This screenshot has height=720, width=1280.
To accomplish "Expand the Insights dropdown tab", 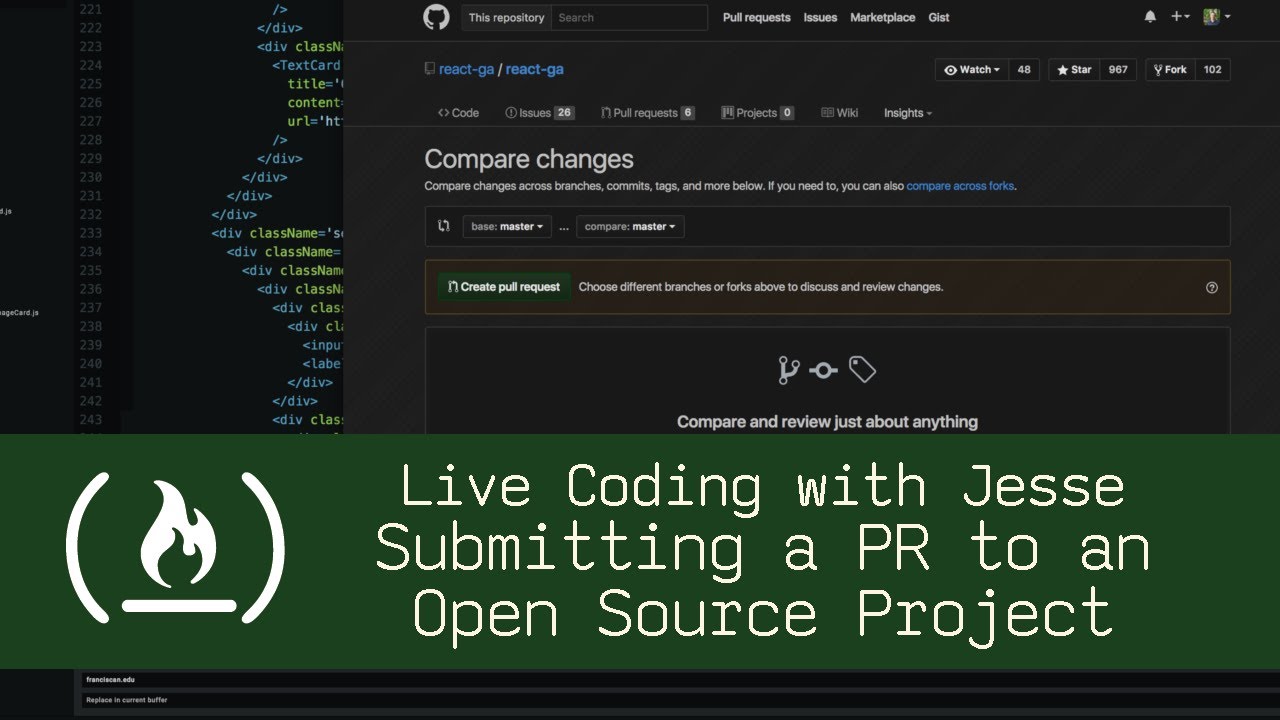I will (908, 113).
